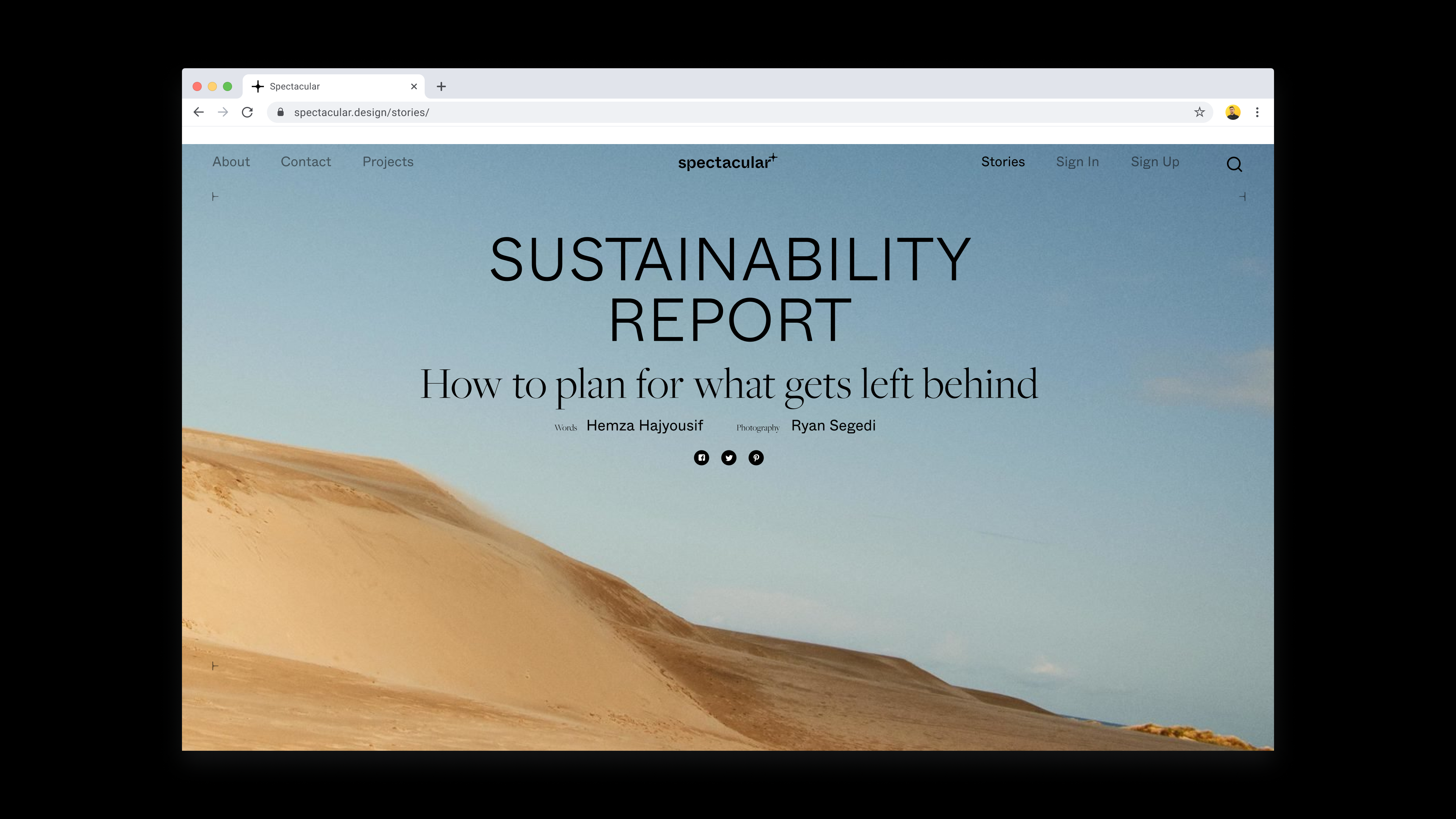Click the Sign In link
1456x819 pixels.
click(1077, 162)
